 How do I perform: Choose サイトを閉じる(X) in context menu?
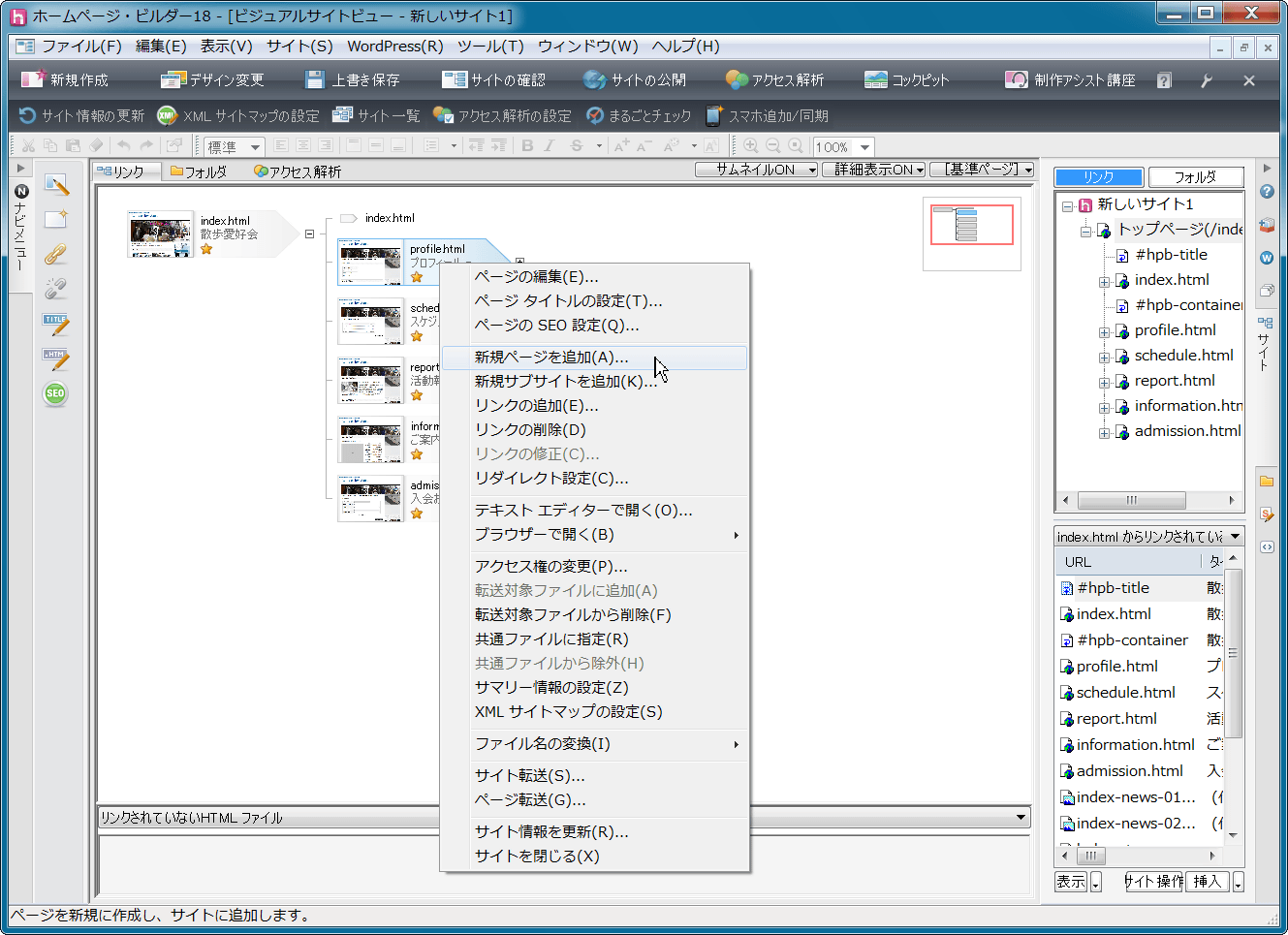(594, 857)
